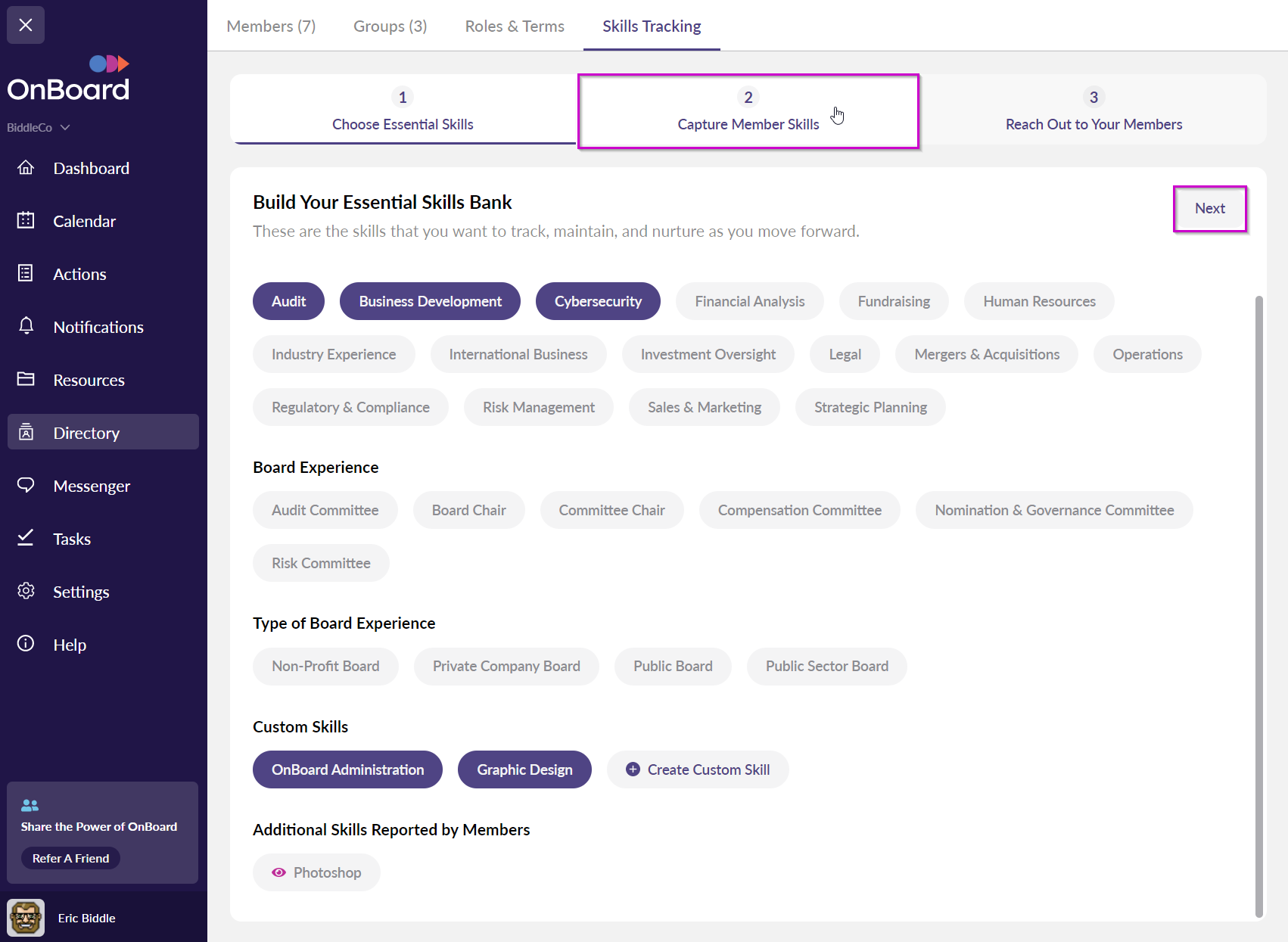Open the Calendar icon in sidebar
Viewport: 1288px width, 942px height.
[x=26, y=221]
